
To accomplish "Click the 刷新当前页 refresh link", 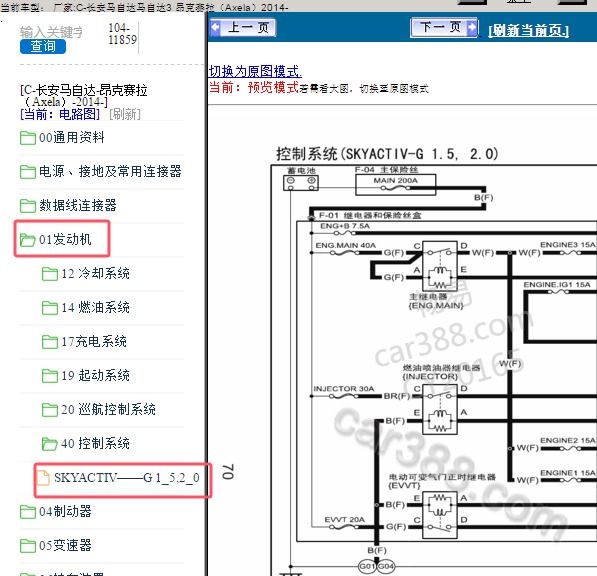I will [528, 30].
